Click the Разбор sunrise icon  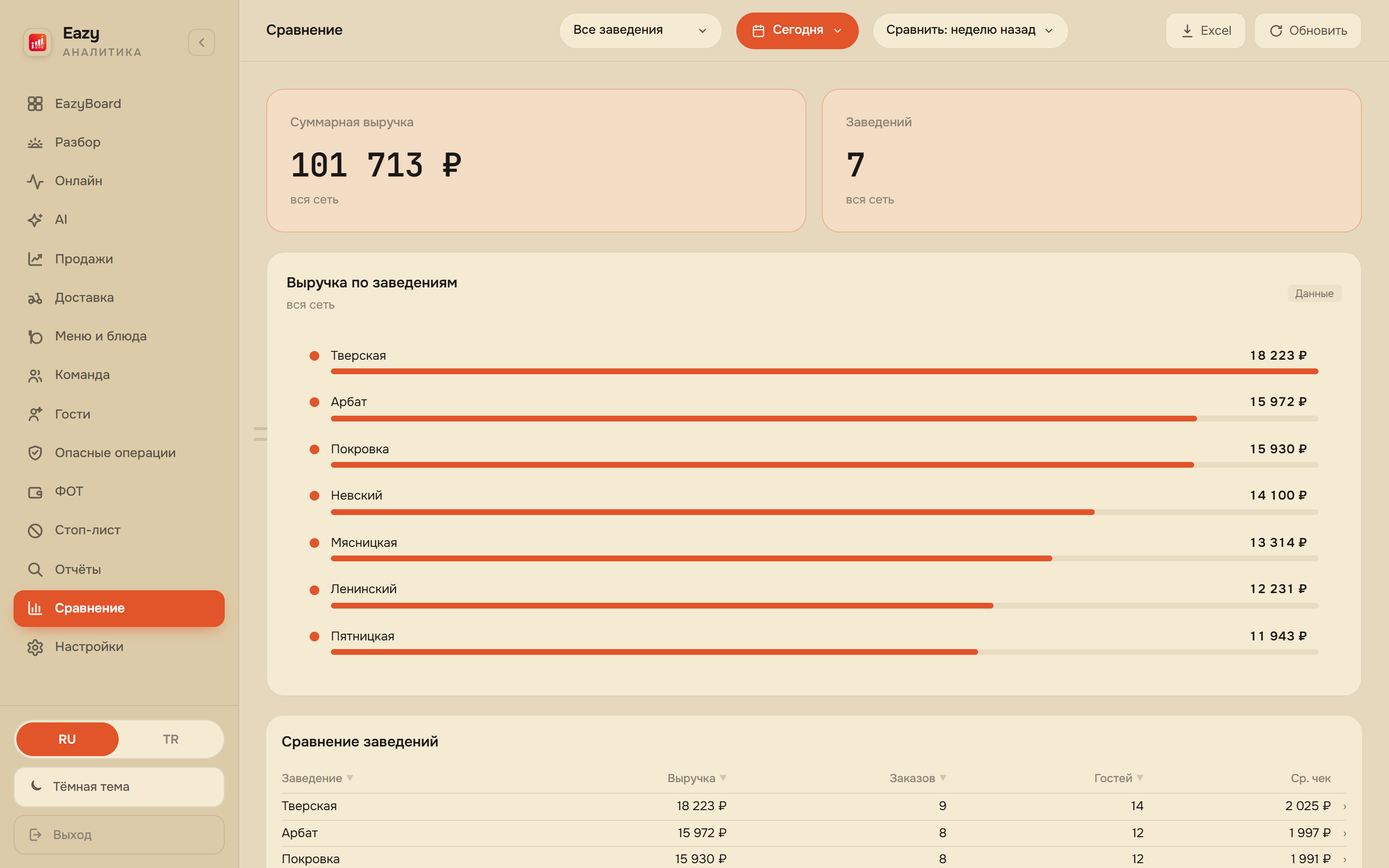[35, 142]
